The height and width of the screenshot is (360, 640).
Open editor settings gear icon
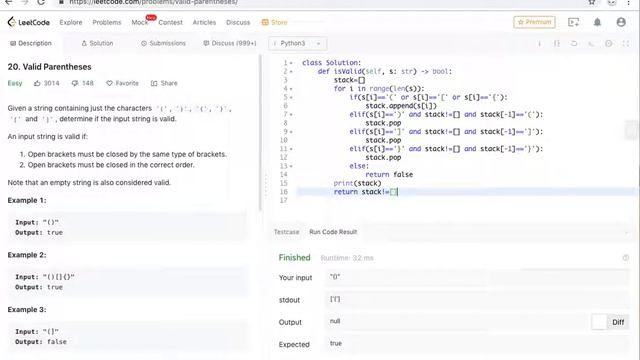(x=609, y=43)
